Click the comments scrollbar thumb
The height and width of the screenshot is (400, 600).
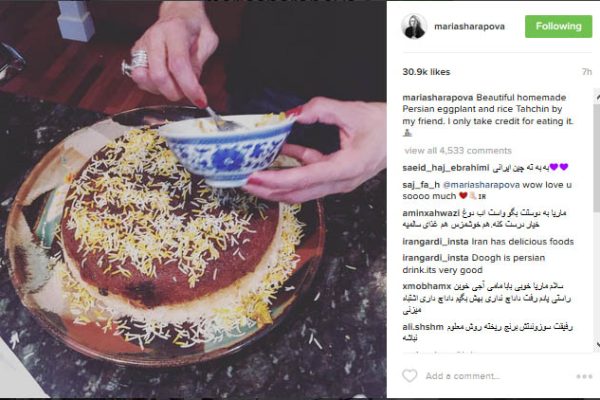click(597, 157)
